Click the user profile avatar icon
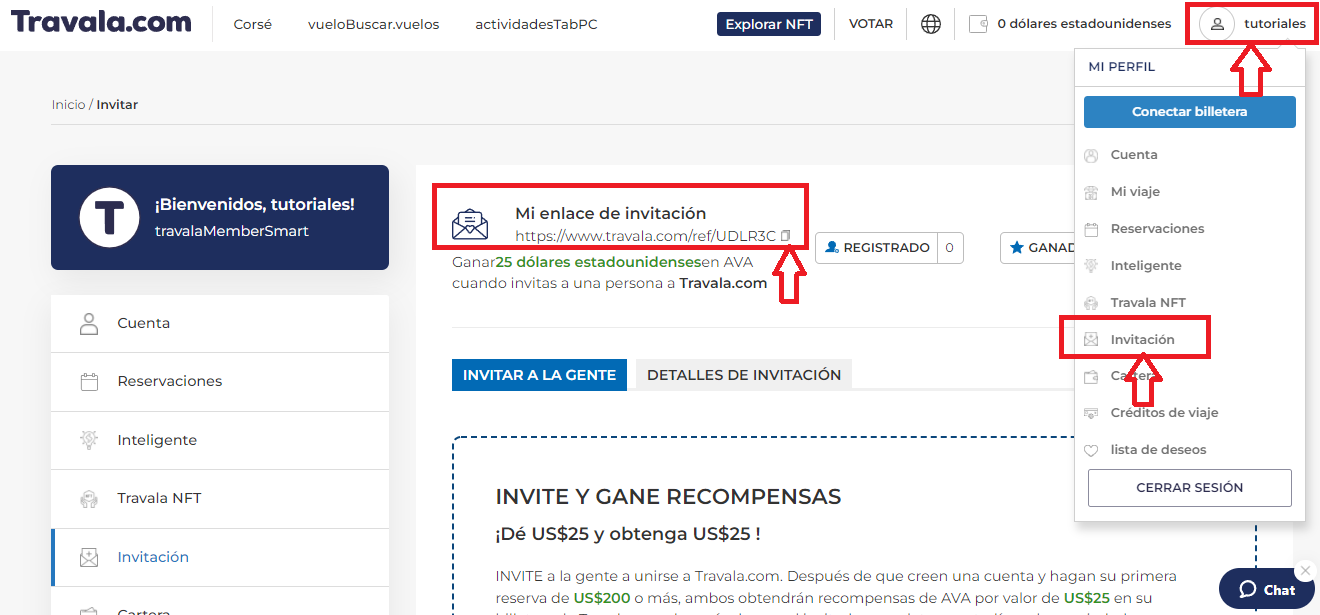 click(1217, 24)
